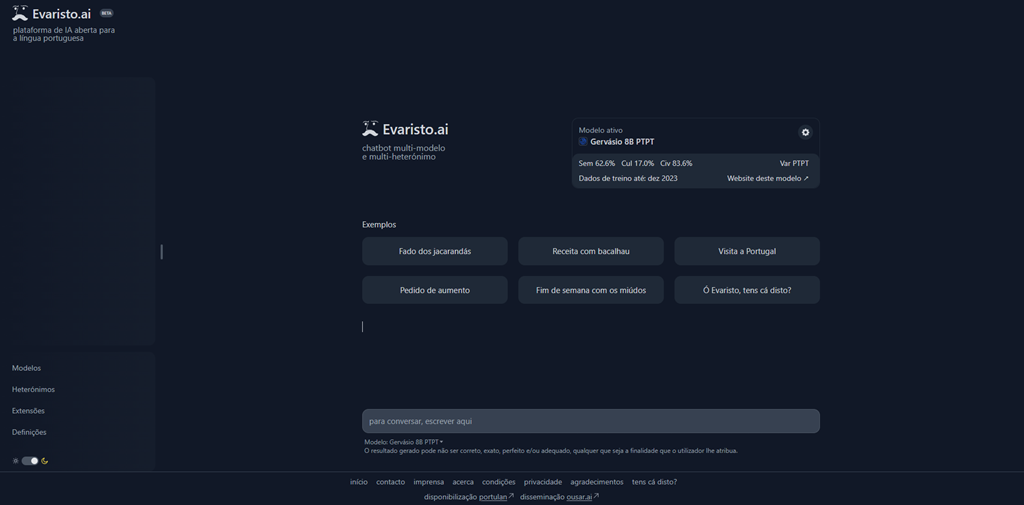Click the 'Var PTPT' label
Viewport: 1024px width, 505px height.
tap(794, 163)
